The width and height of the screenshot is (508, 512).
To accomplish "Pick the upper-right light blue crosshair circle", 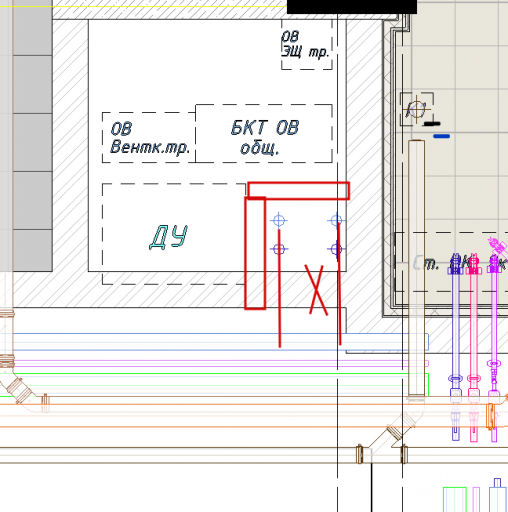I will tap(336, 220).
